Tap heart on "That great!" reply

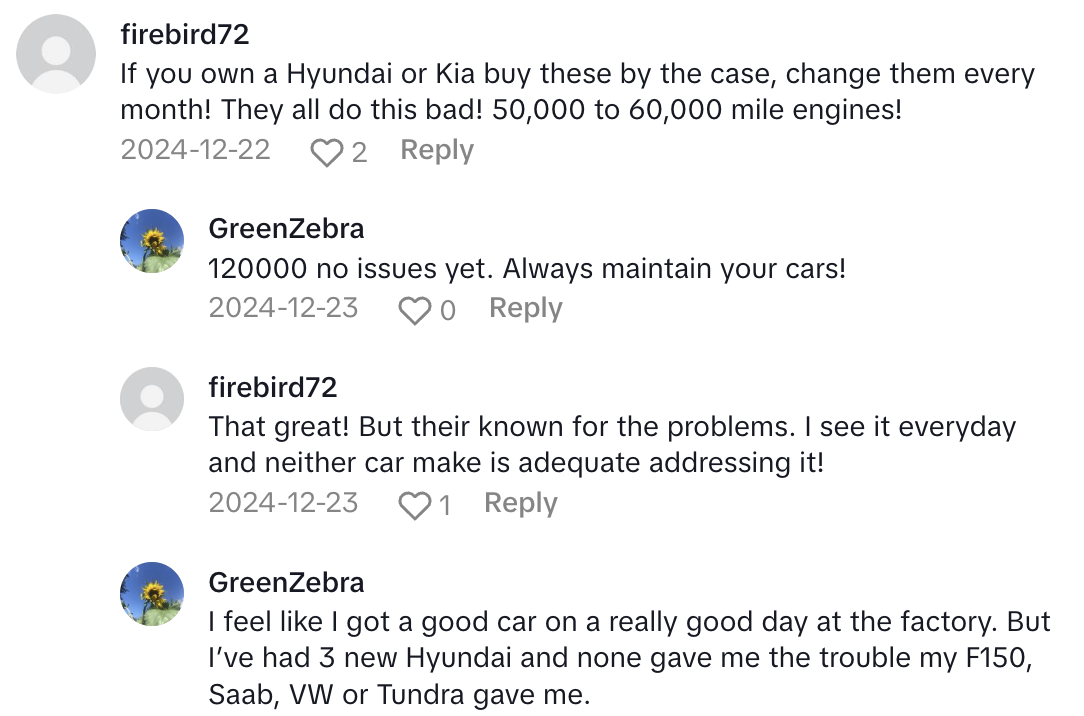[414, 506]
